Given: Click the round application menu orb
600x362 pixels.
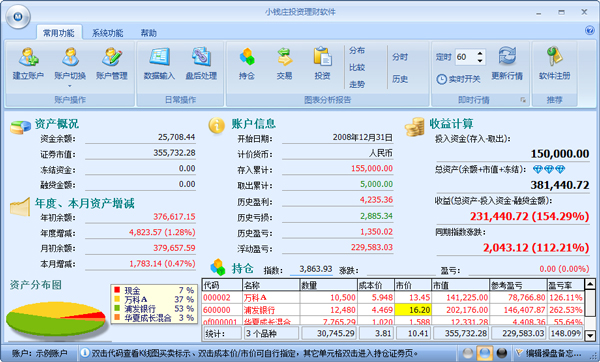Looking at the screenshot, I should [x=18, y=17].
